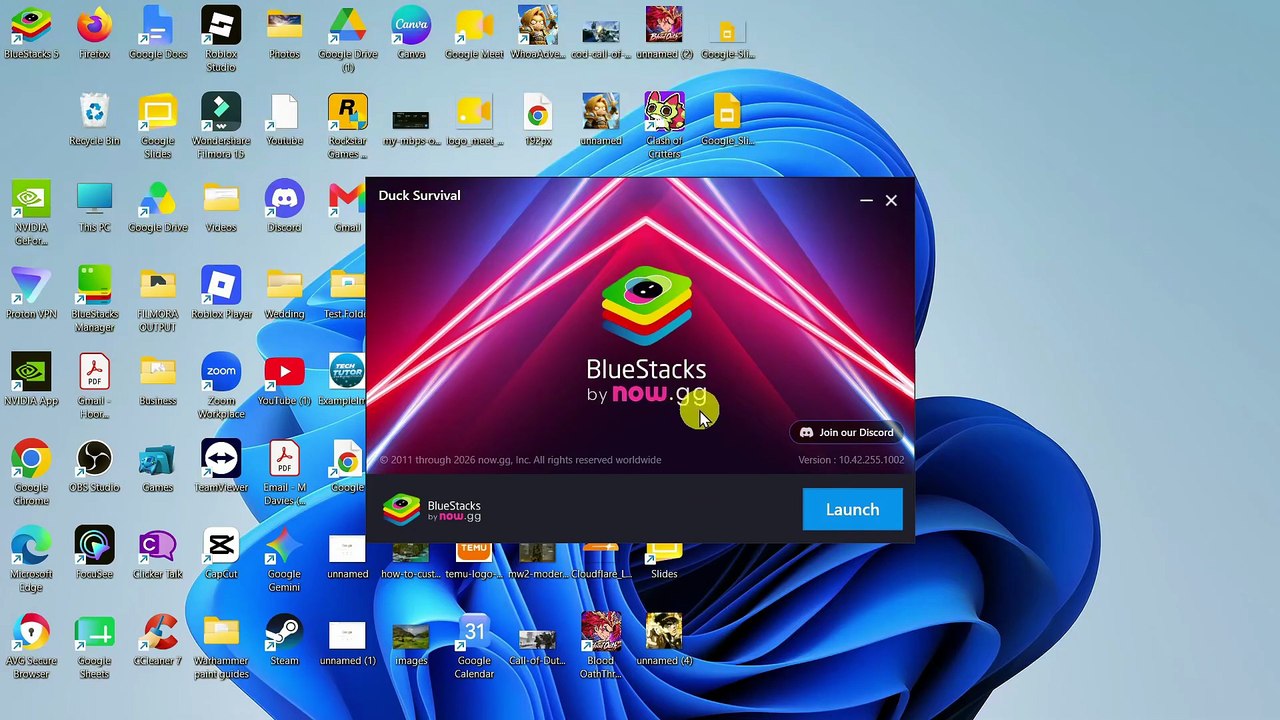
Task: Select the Google Sheets desktop icon
Action: point(94,647)
